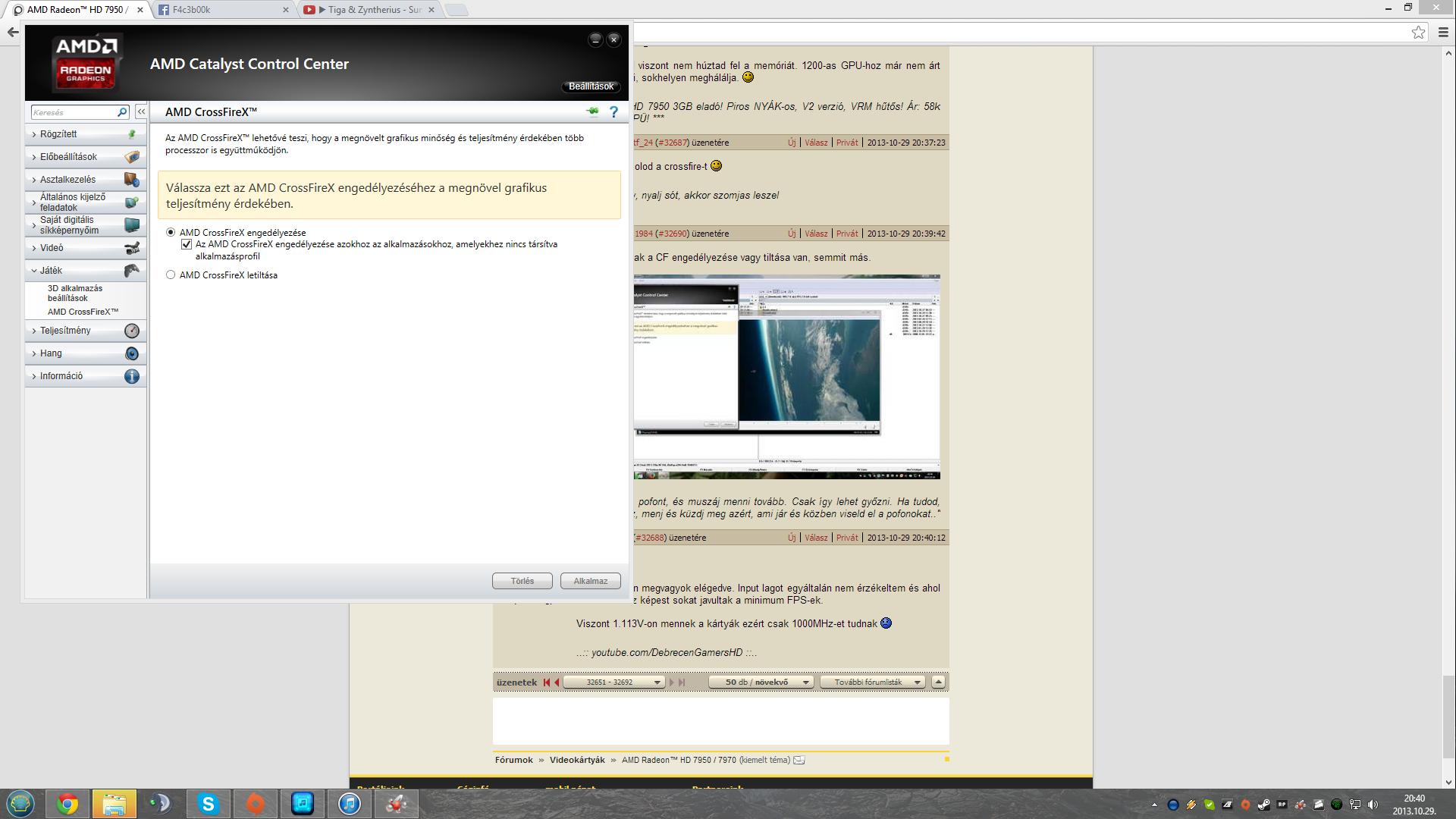The width and height of the screenshot is (1456, 819).
Task: Select the AMD Radeon HD 7950 browser tab
Action: (x=78, y=10)
